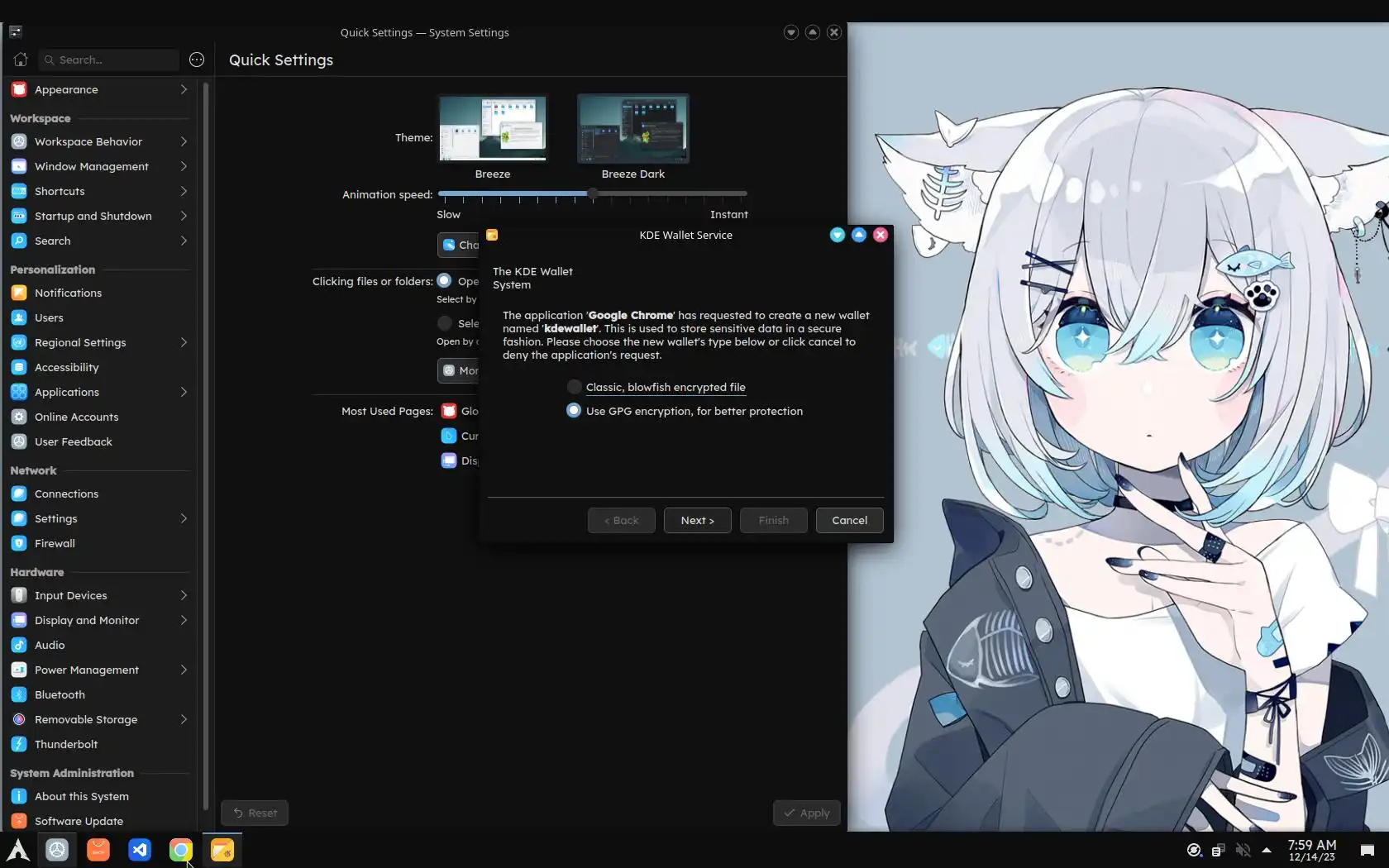Screen dimensions: 1389x868
Task: Expand the Input Devices chevron
Action: (x=184, y=595)
